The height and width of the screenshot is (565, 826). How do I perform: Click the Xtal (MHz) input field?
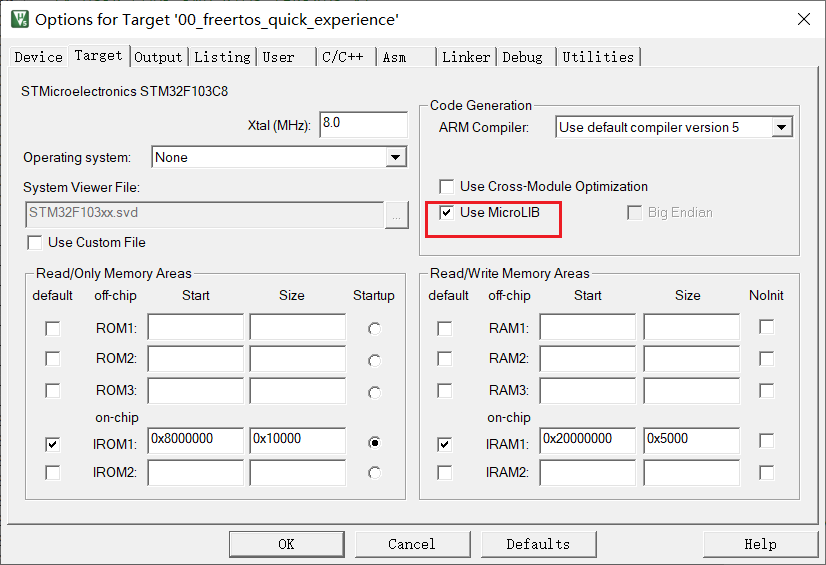point(363,124)
